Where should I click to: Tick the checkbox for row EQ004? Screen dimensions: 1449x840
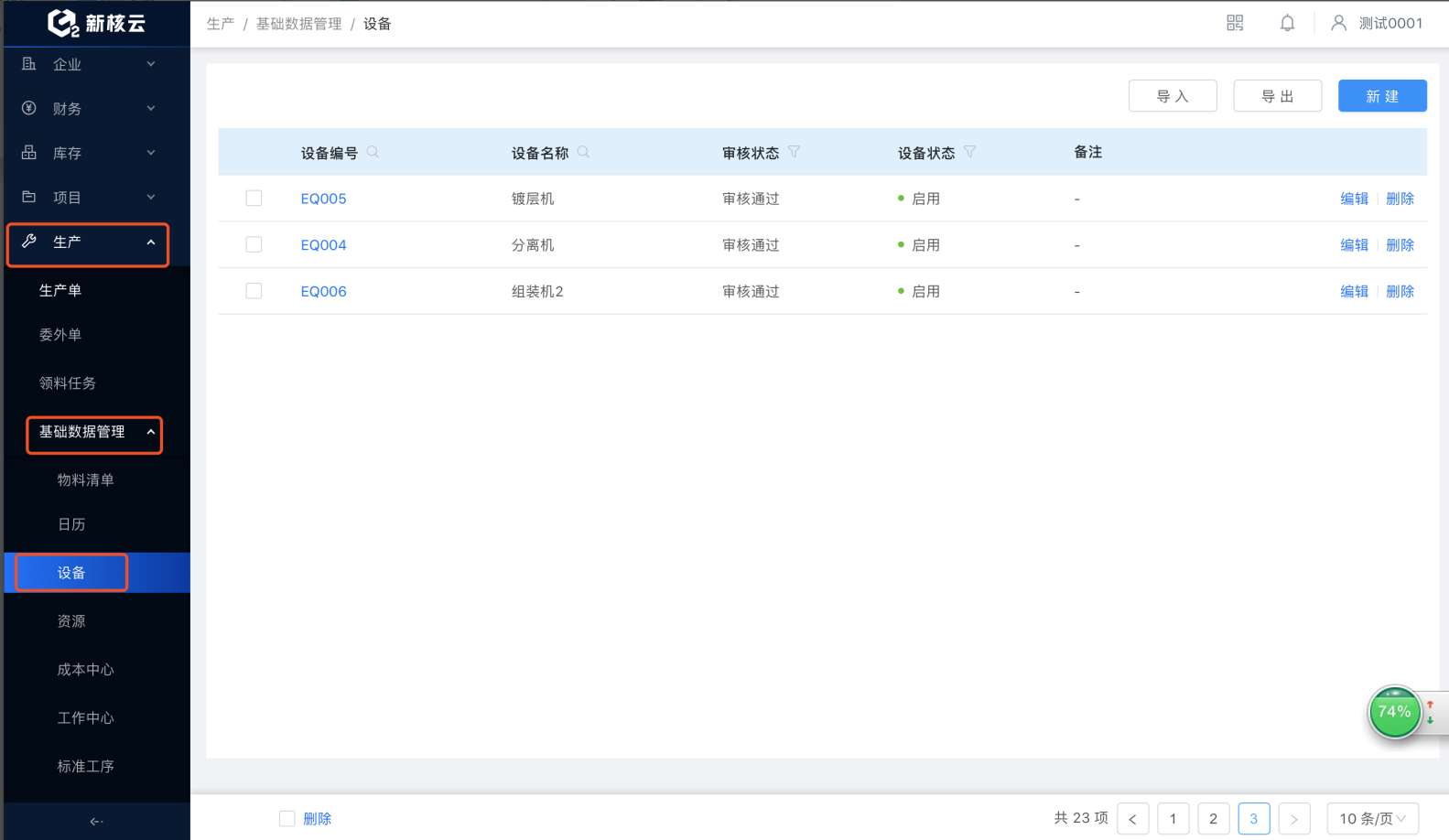coord(254,244)
